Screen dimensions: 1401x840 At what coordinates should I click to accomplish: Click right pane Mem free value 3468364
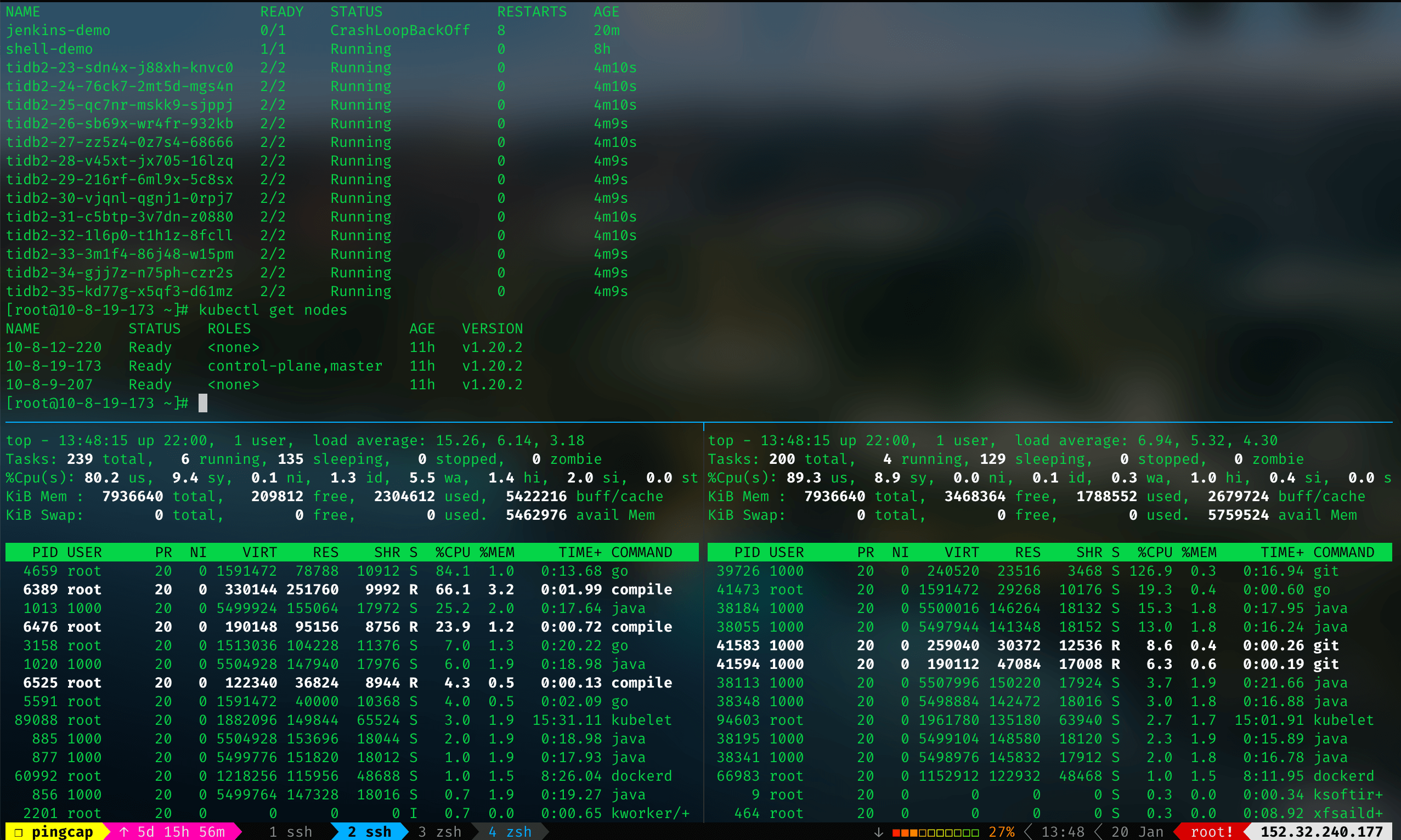975,496
